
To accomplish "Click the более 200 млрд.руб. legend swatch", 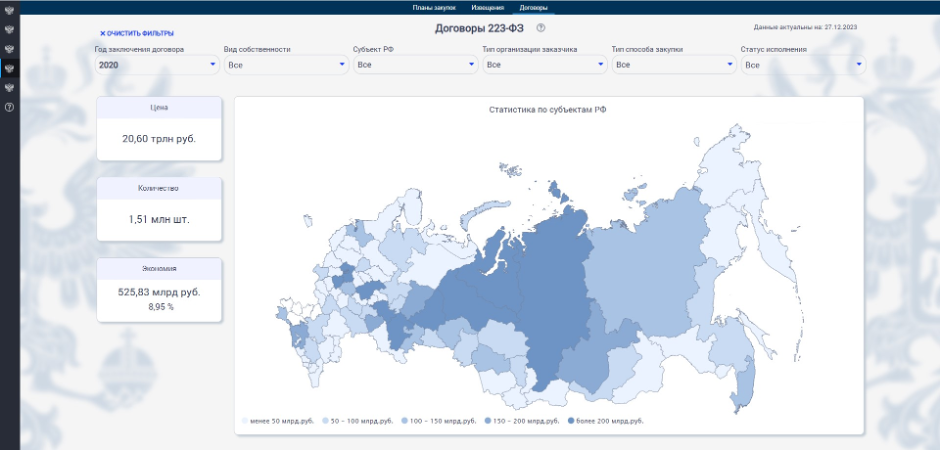I will (x=570, y=421).
